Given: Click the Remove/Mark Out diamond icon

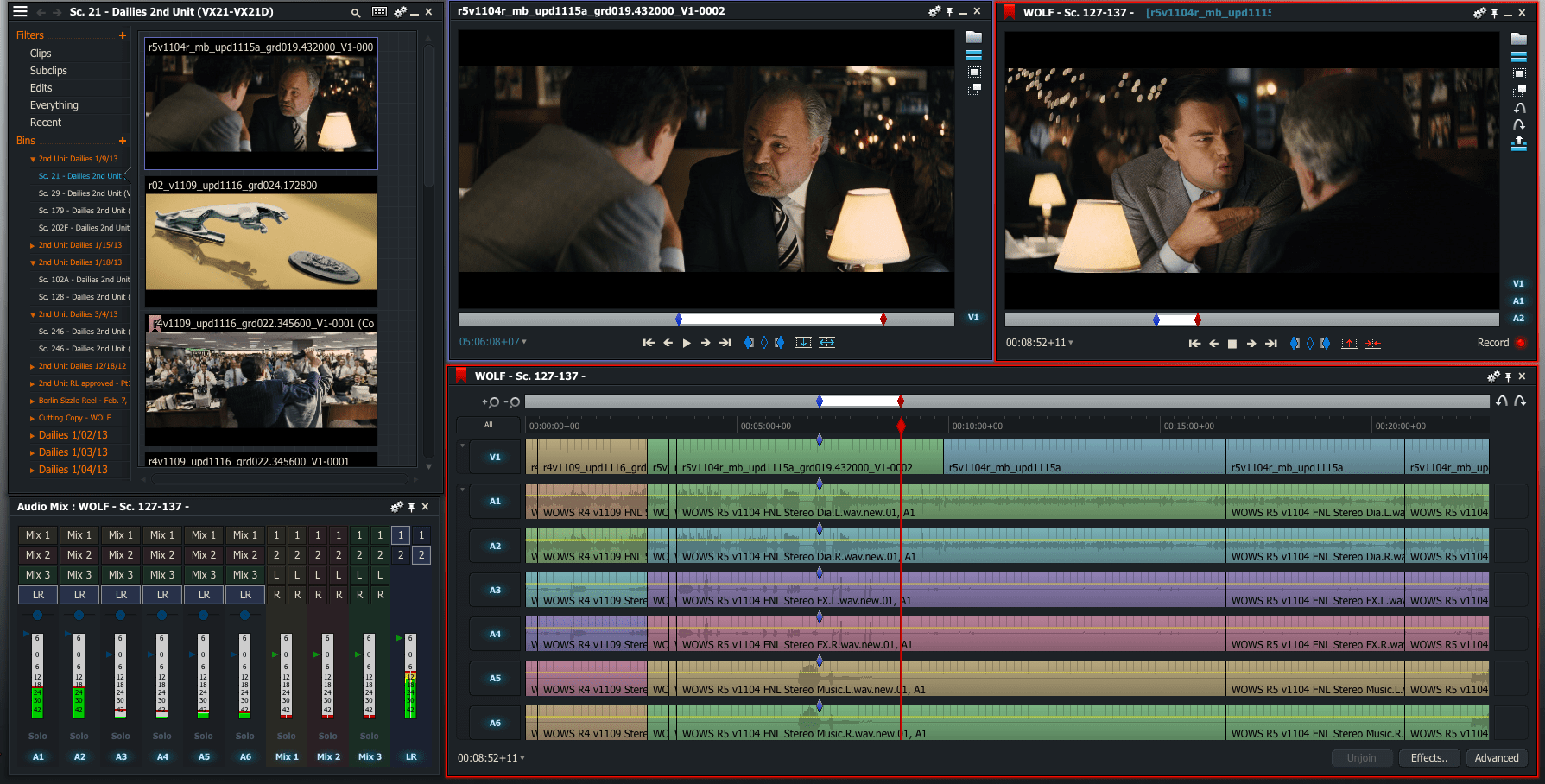Looking at the screenshot, I should [763, 342].
